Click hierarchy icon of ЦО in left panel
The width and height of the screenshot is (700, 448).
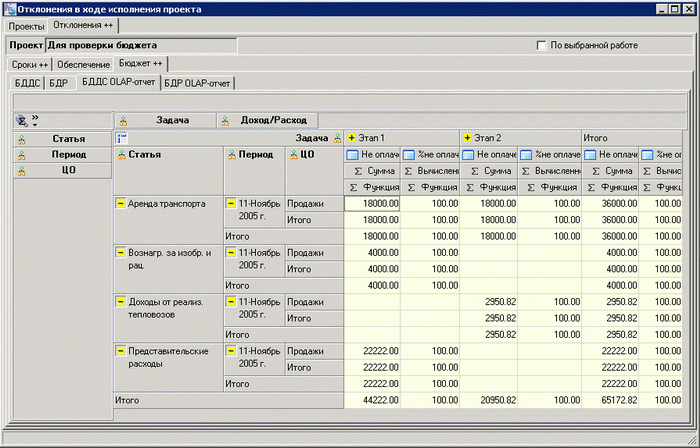coord(21,170)
